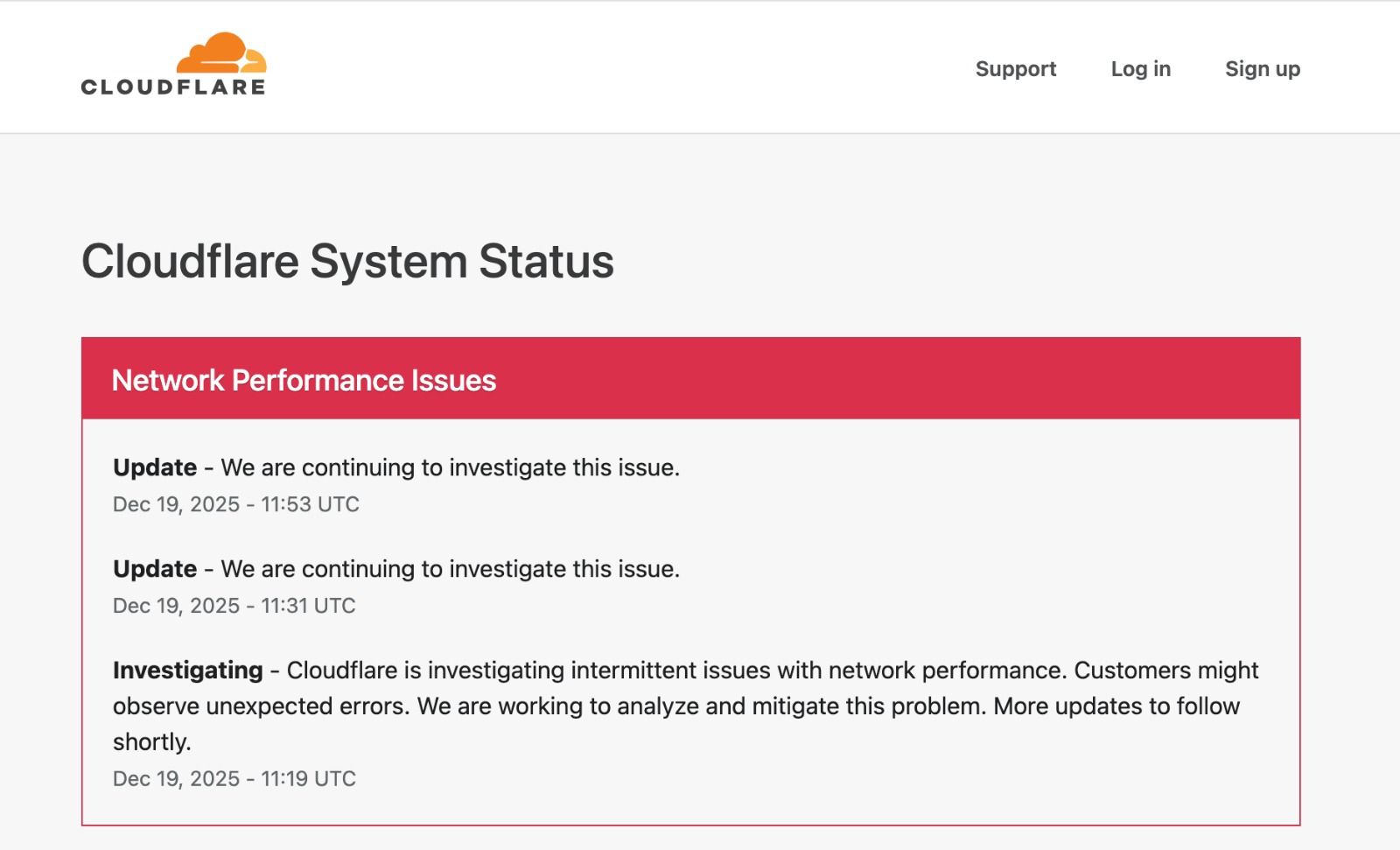Click the 11:53 update's continuing to investigate message

[x=450, y=467]
